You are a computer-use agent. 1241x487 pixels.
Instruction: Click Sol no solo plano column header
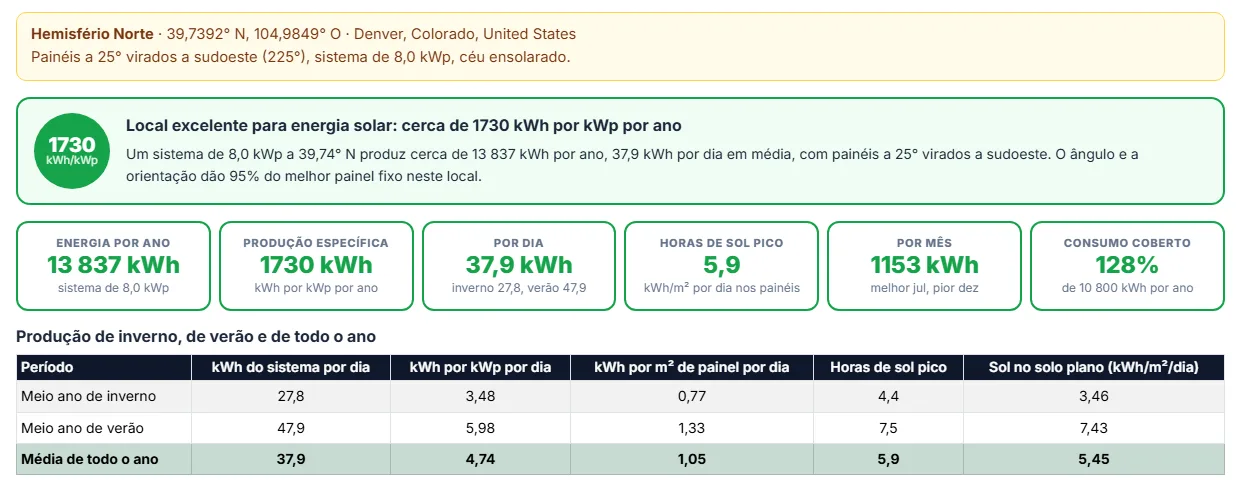point(1093,367)
